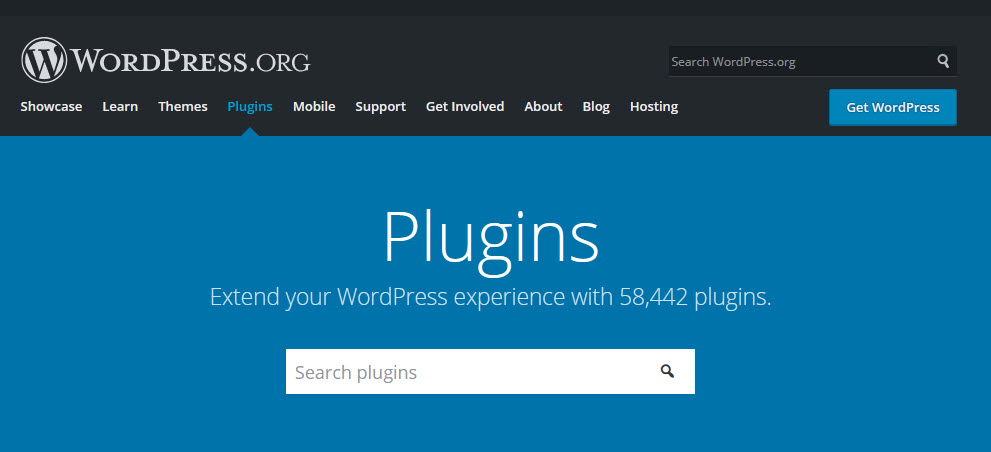Open the Showcase menu item

coord(51,106)
